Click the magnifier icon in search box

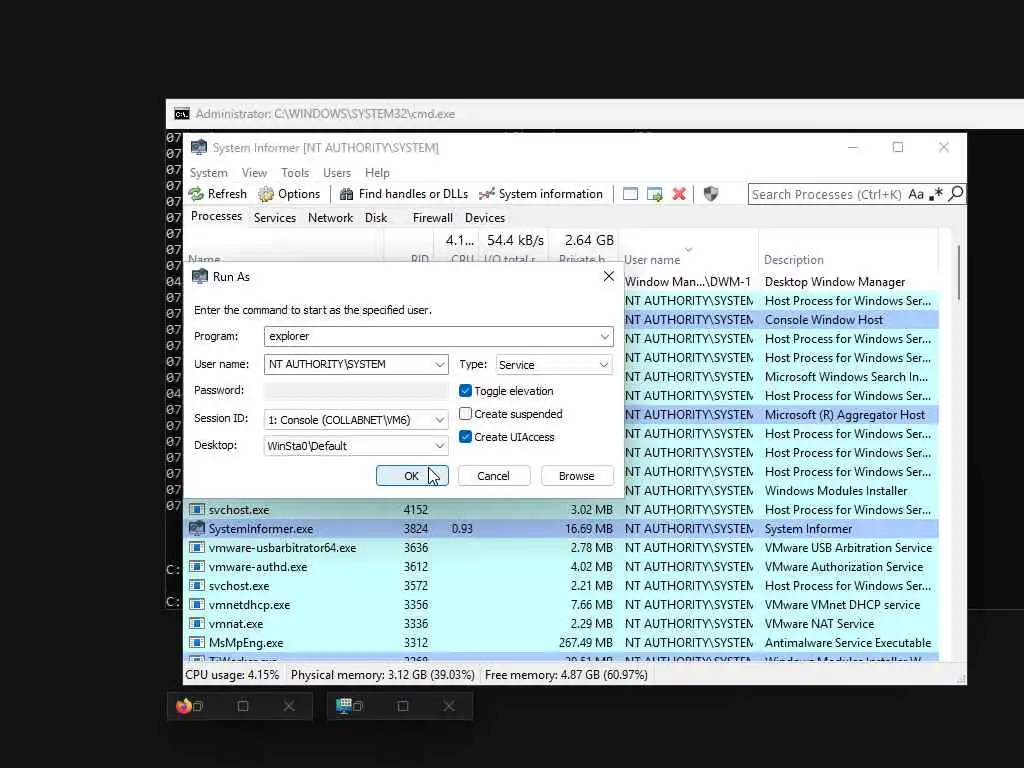pos(955,194)
